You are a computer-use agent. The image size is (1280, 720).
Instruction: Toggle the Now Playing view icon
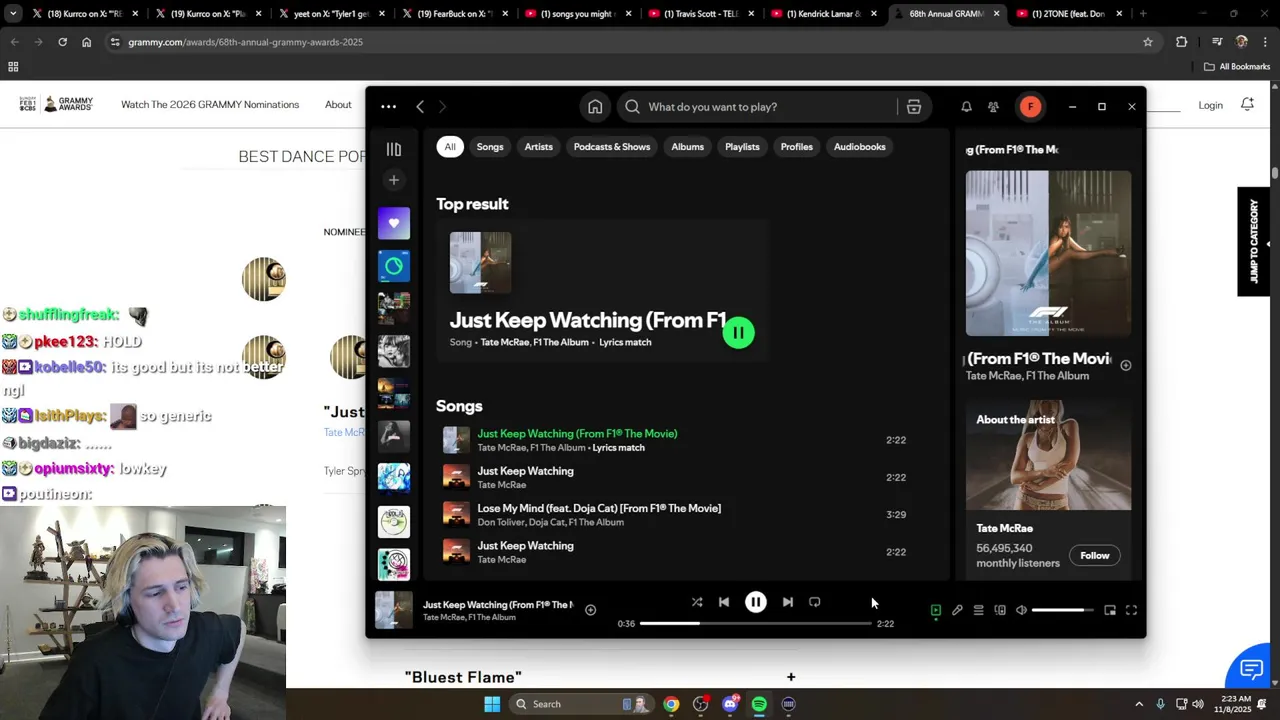[936, 610]
